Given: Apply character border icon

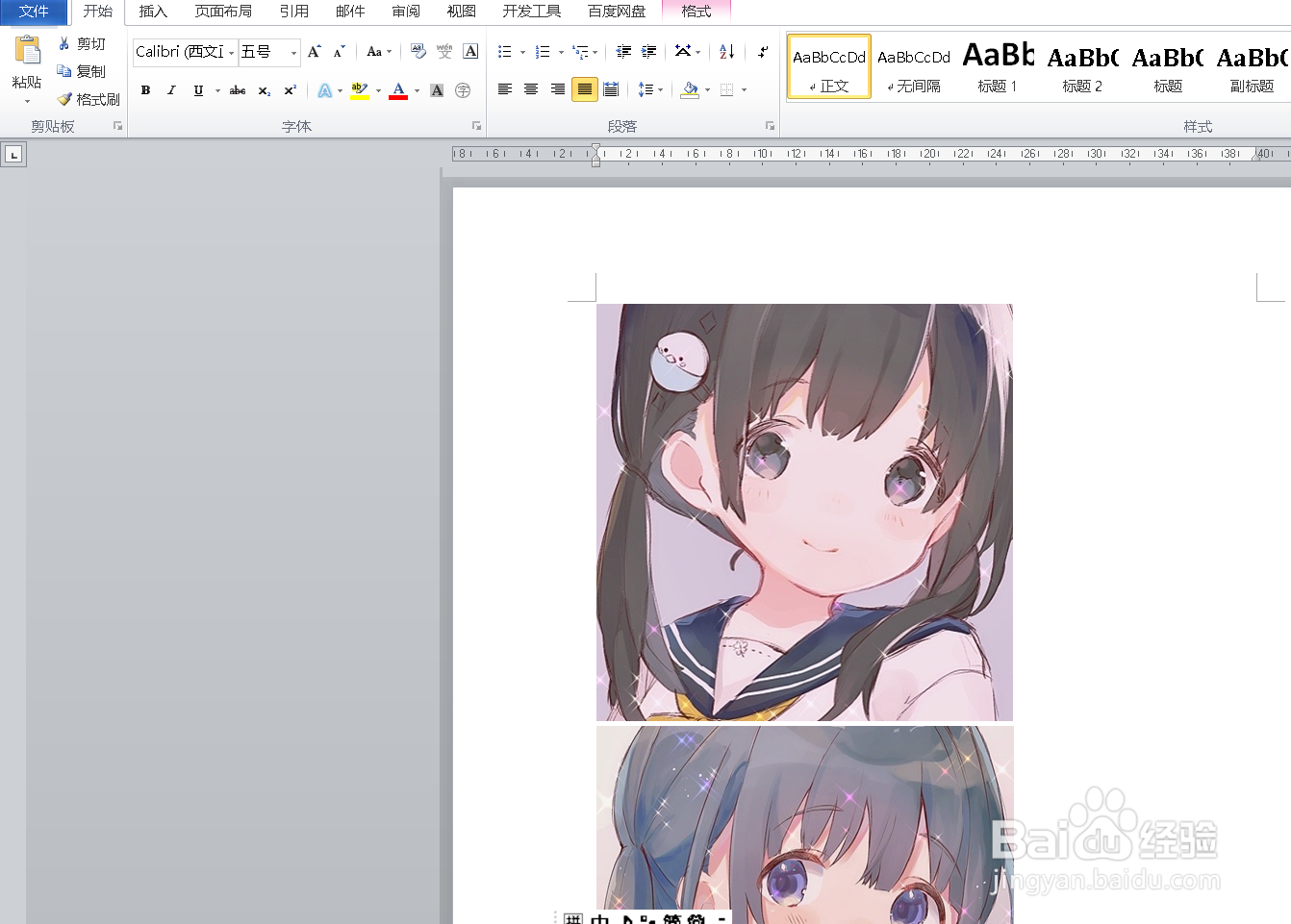Looking at the screenshot, I should pyautogui.click(x=470, y=52).
